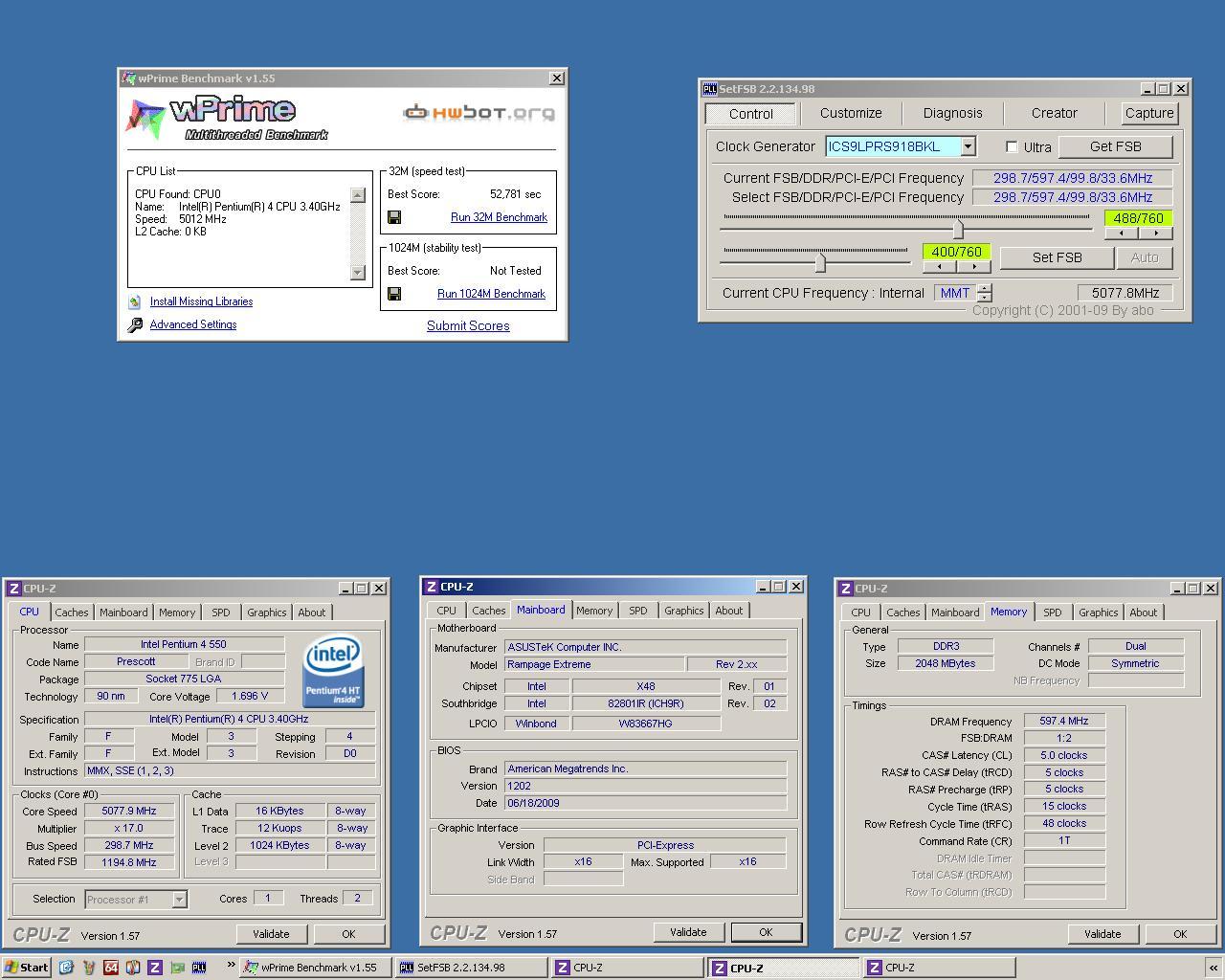This screenshot has height=980, width=1225.
Task: Click the DRAM Frequency 597.4 MHz value
Action: tap(1064, 722)
